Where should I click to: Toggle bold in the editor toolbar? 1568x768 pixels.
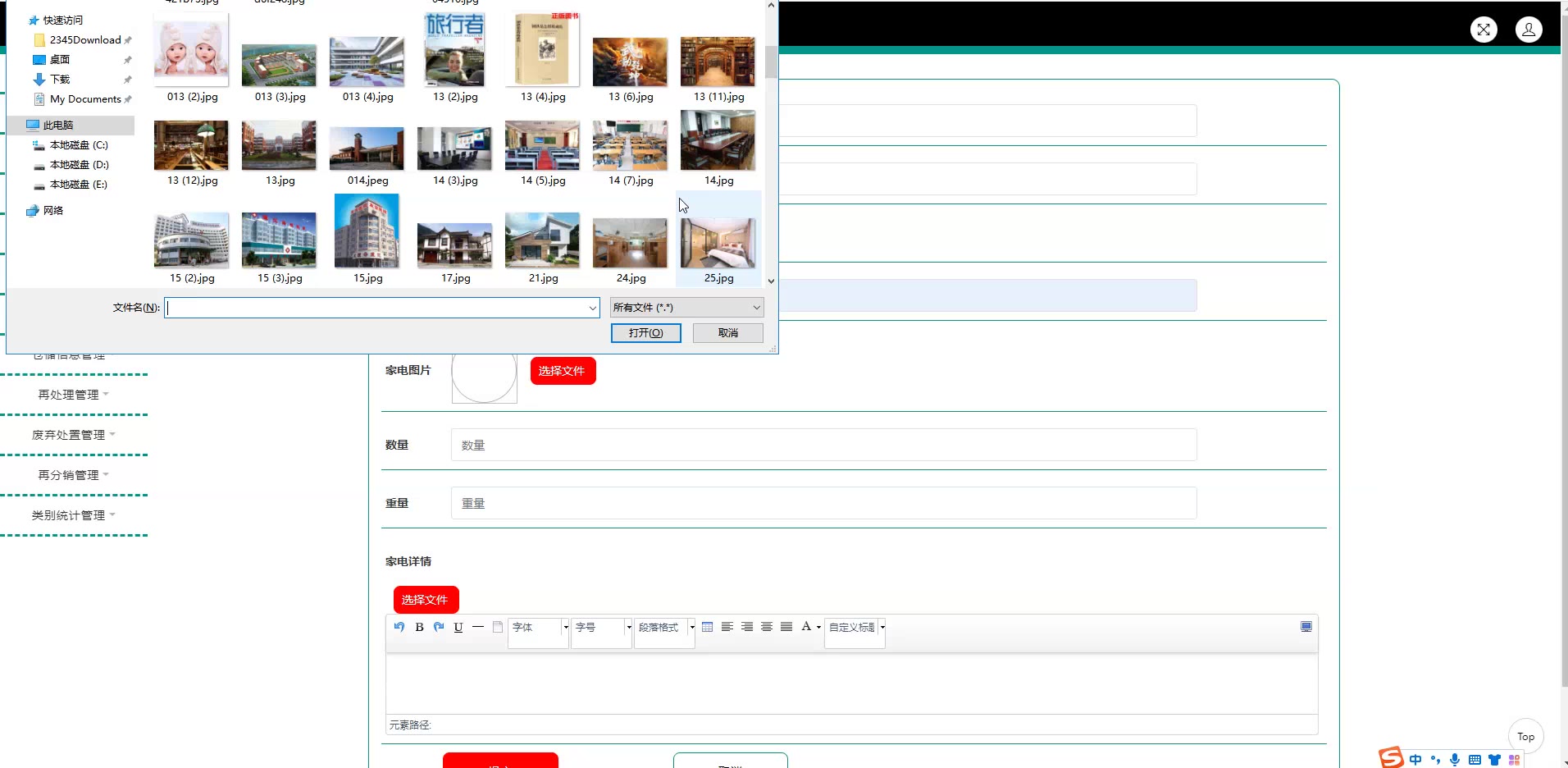pos(419,627)
